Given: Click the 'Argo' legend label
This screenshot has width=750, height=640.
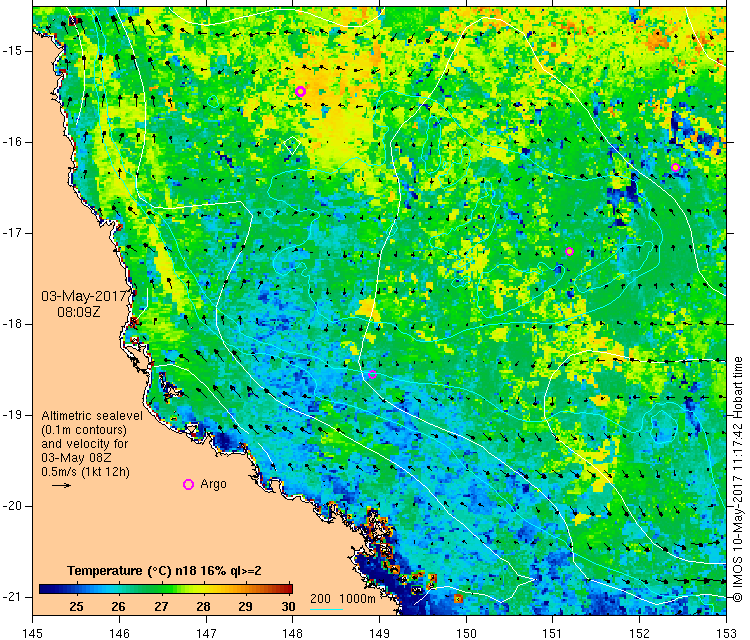Looking at the screenshot, I should [x=213, y=484].
